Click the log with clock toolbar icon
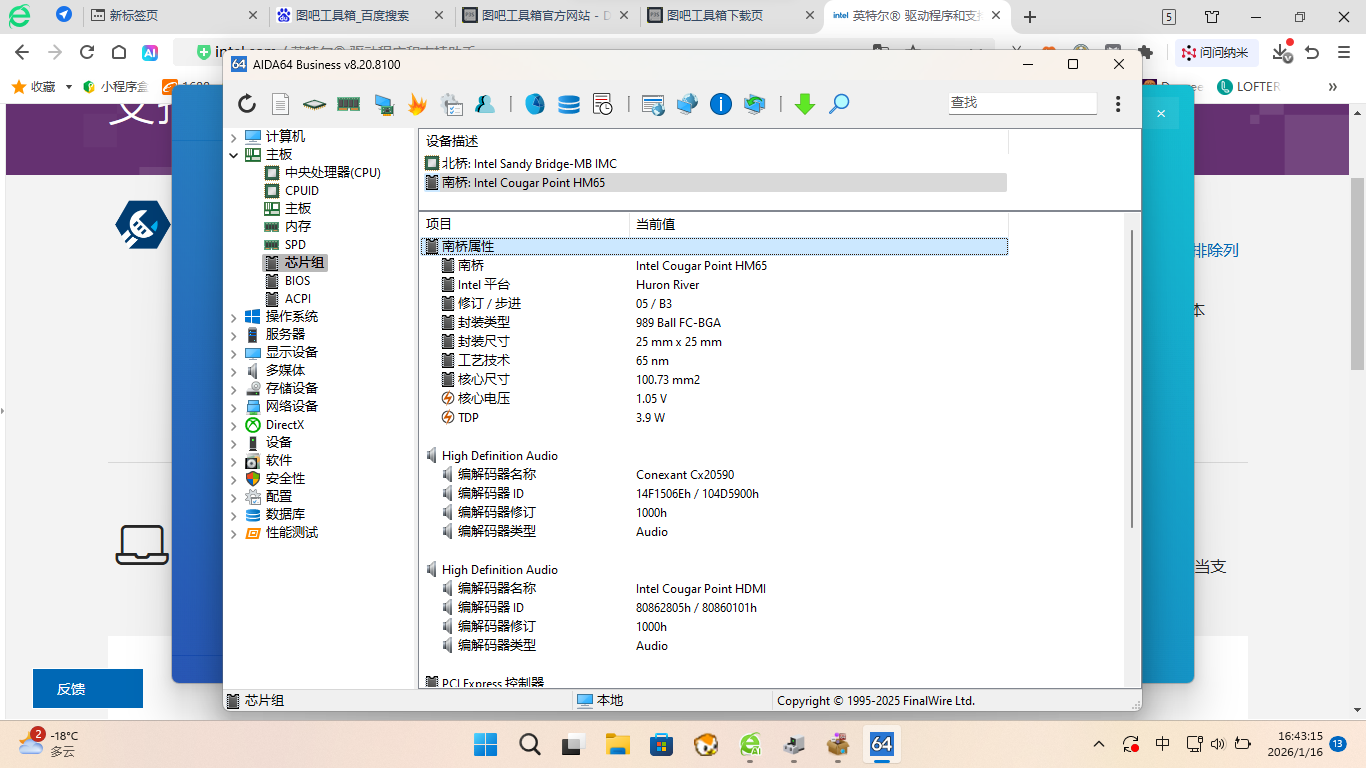Image resolution: width=1366 pixels, height=768 pixels. (602, 104)
